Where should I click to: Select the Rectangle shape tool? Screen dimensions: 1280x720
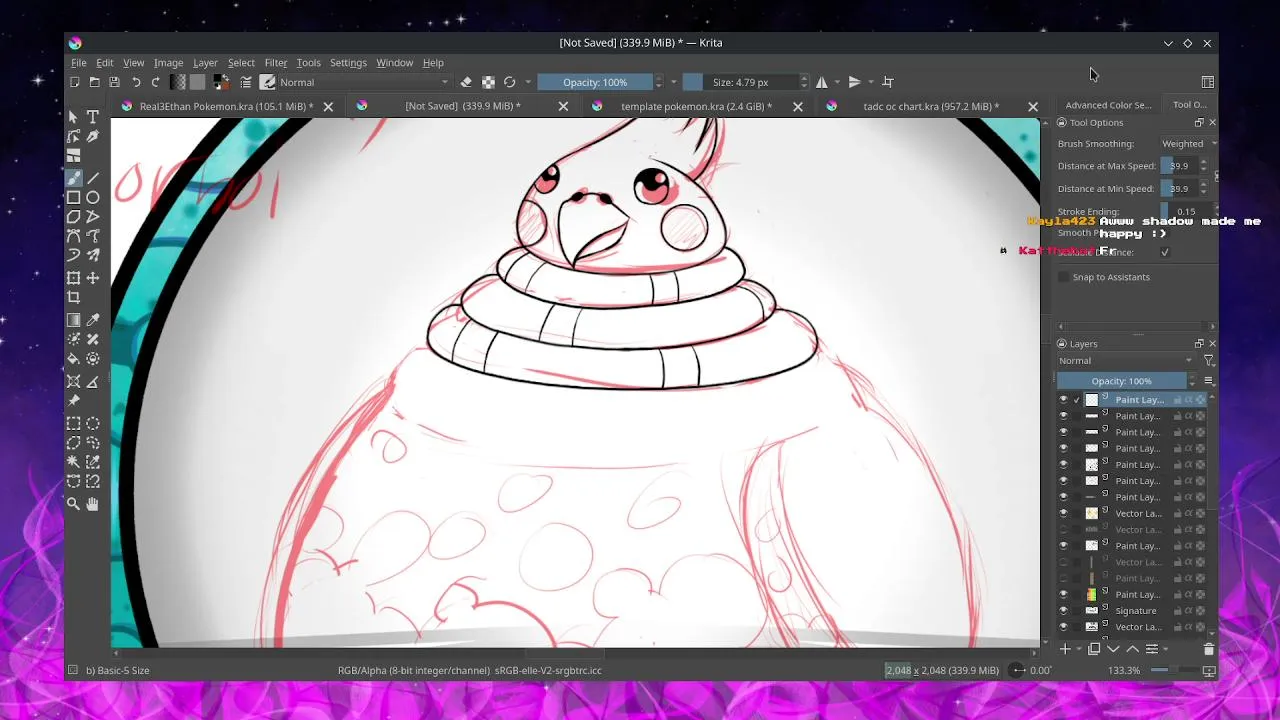point(74,198)
